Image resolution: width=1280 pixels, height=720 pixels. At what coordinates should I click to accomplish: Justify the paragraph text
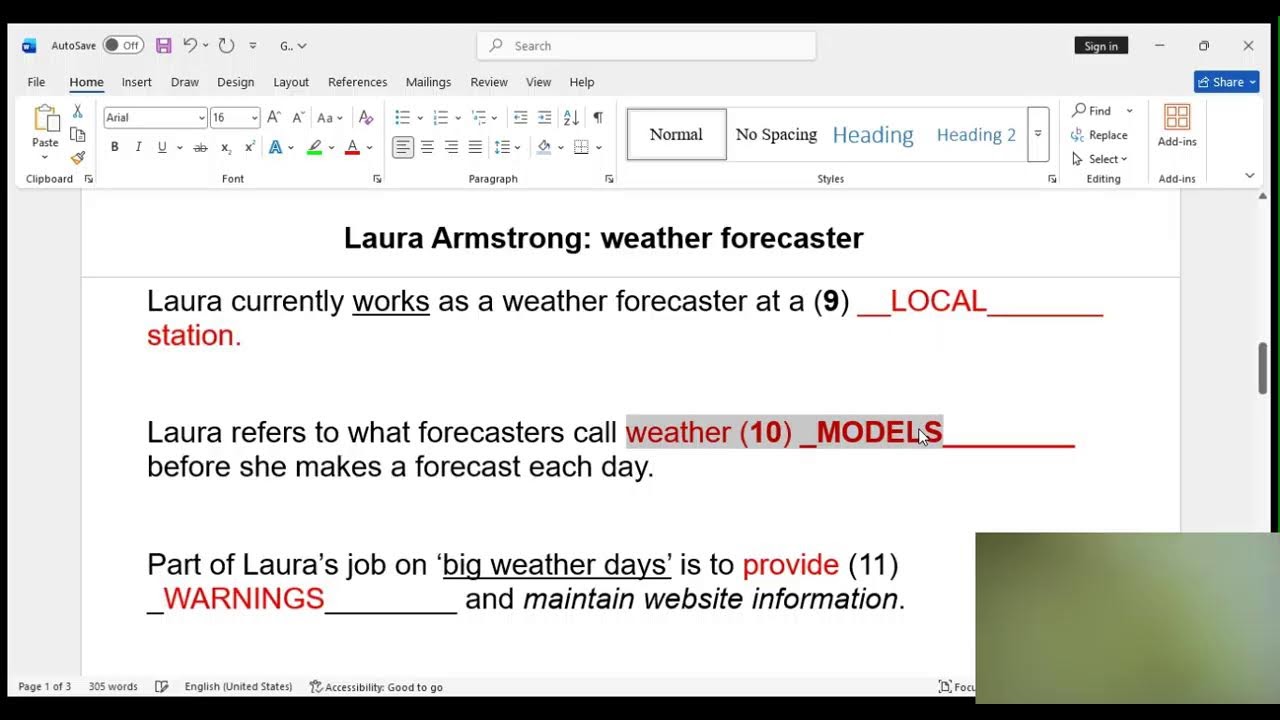click(475, 147)
